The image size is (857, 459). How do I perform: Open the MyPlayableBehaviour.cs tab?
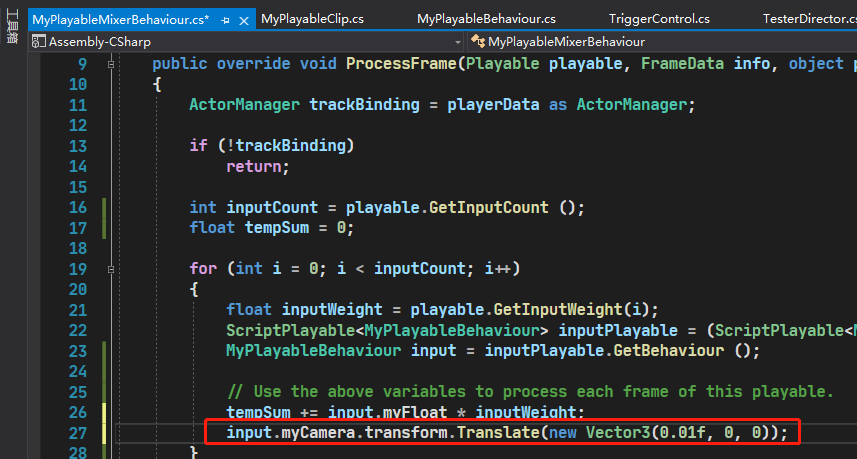(486, 19)
